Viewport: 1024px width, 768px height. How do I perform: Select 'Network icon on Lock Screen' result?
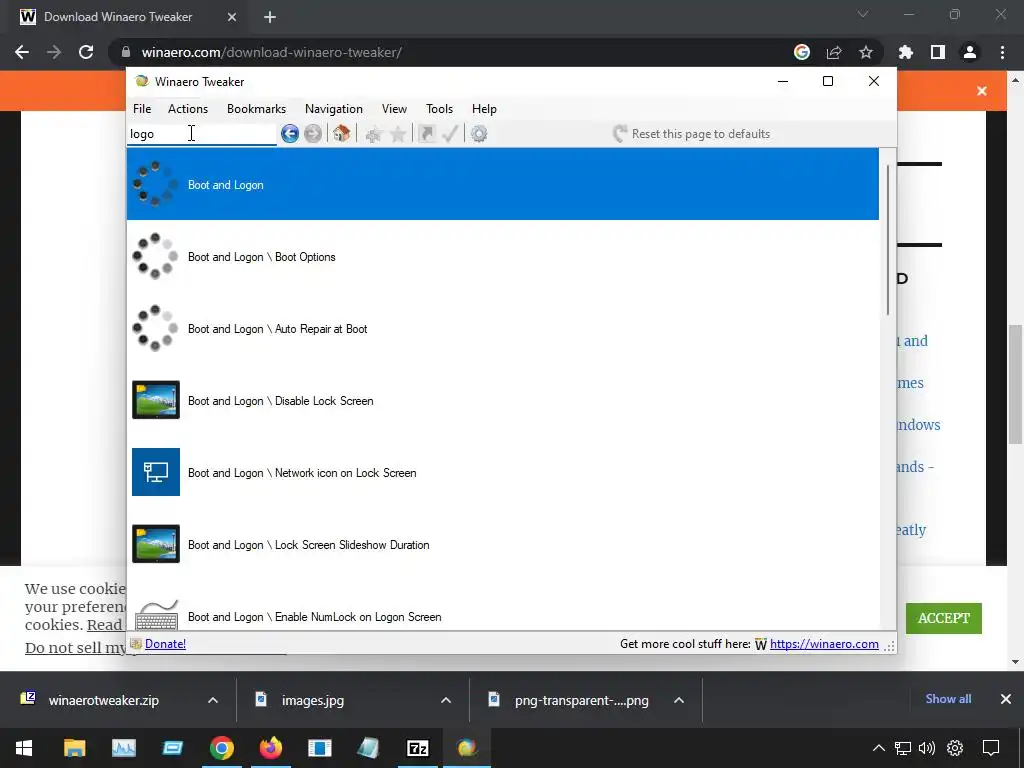(x=503, y=472)
